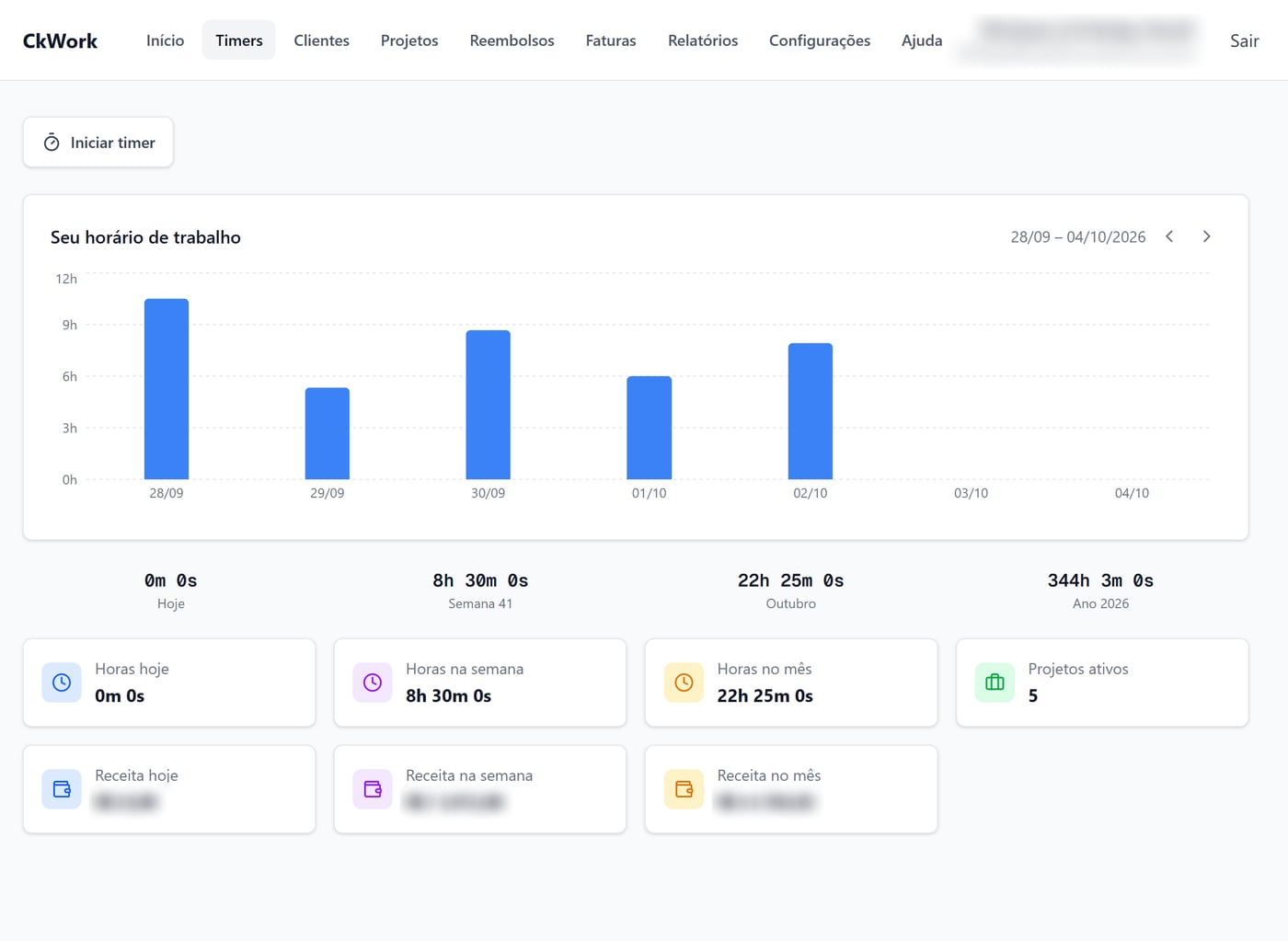Open the Ajuda help page
Viewport: 1288px width, 941px height.
pyautogui.click(x=922, y=40)
